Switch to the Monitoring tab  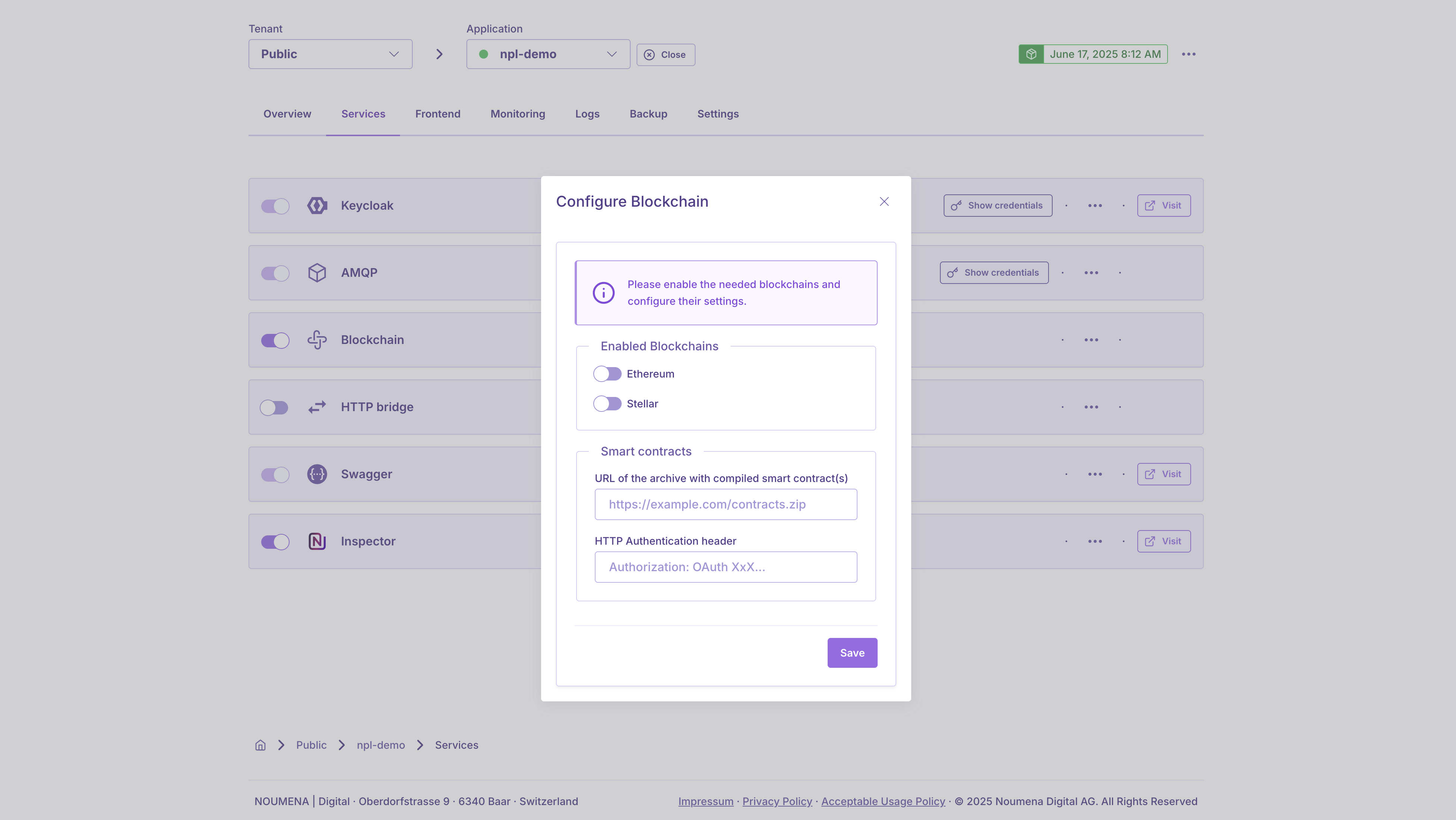click(x=517, y=114)
